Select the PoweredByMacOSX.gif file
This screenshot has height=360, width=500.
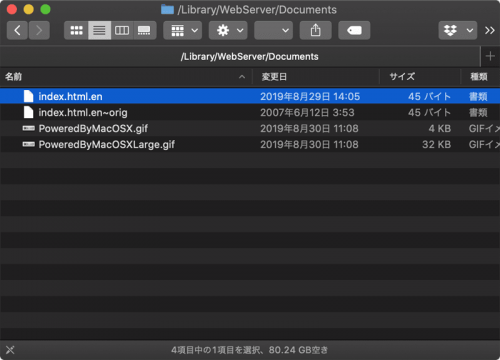tap(250, 128)
